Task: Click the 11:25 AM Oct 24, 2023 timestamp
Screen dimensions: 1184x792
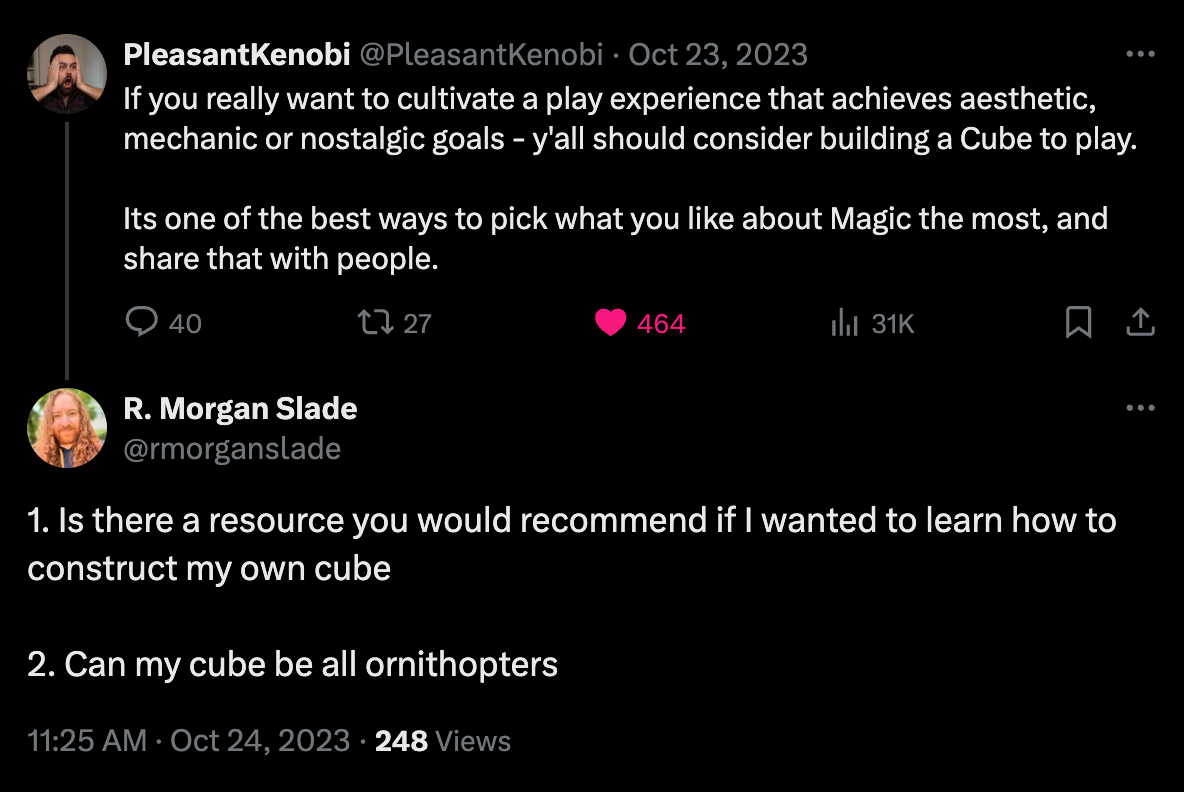Action: point(188,741)
